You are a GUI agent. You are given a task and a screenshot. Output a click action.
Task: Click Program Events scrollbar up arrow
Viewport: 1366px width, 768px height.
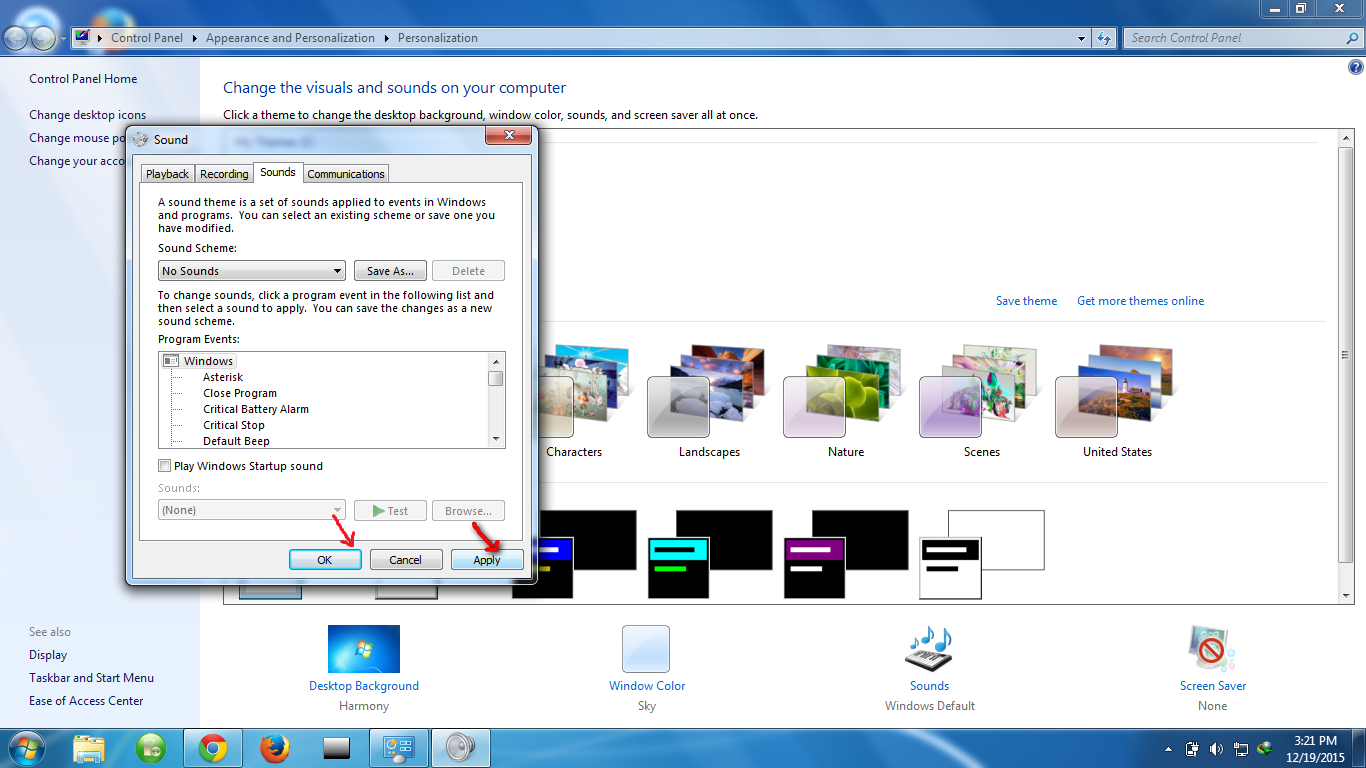pyautogui.click(x=495, y=361)
